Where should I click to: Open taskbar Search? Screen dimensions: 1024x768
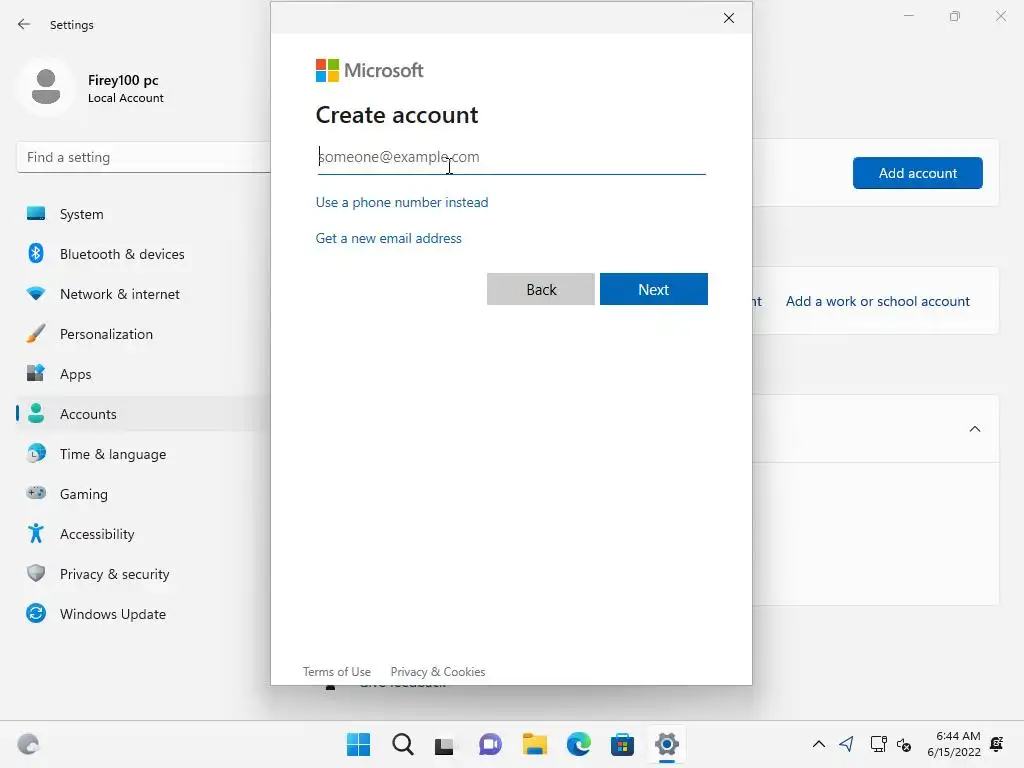(x=402, y=744)
